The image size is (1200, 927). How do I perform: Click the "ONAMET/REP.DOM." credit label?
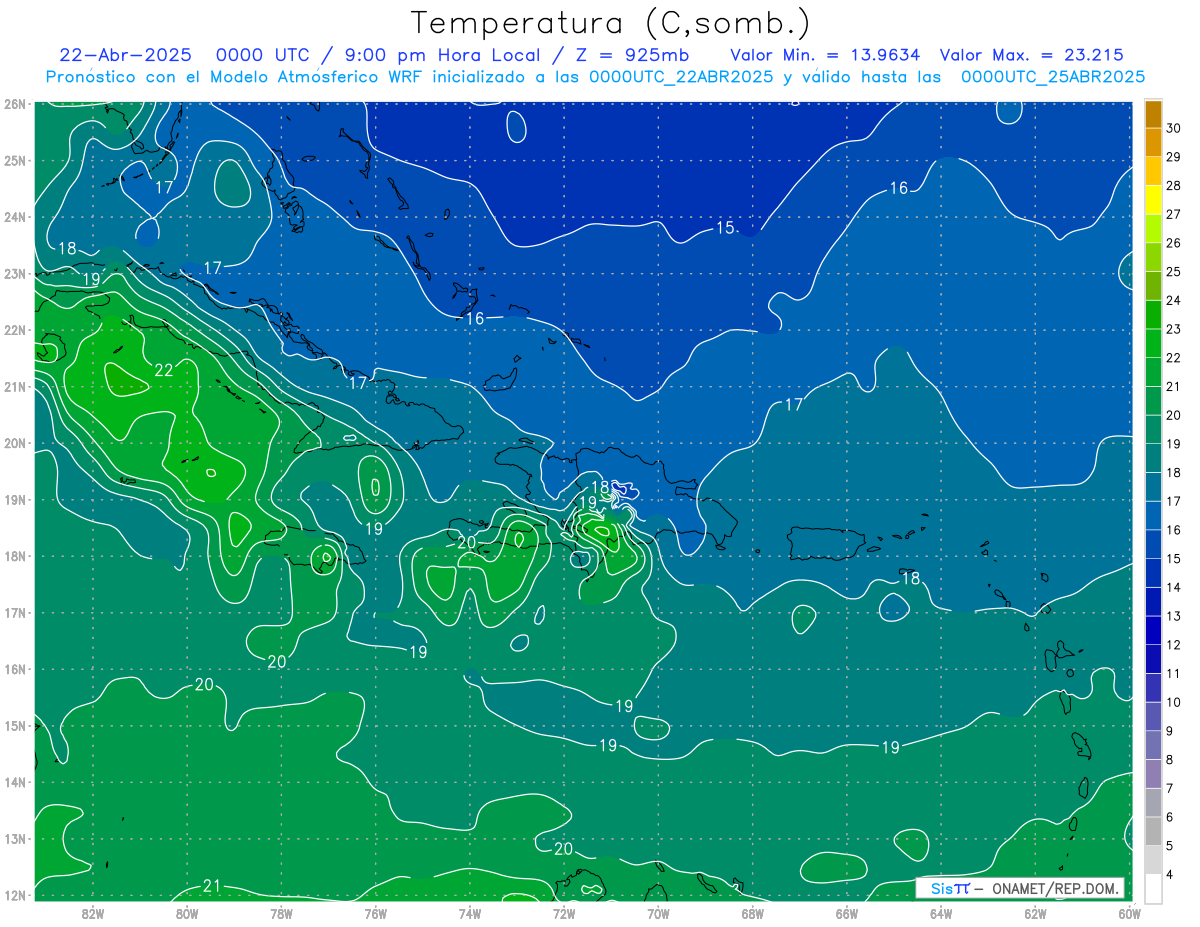[x=1055, y=888]
